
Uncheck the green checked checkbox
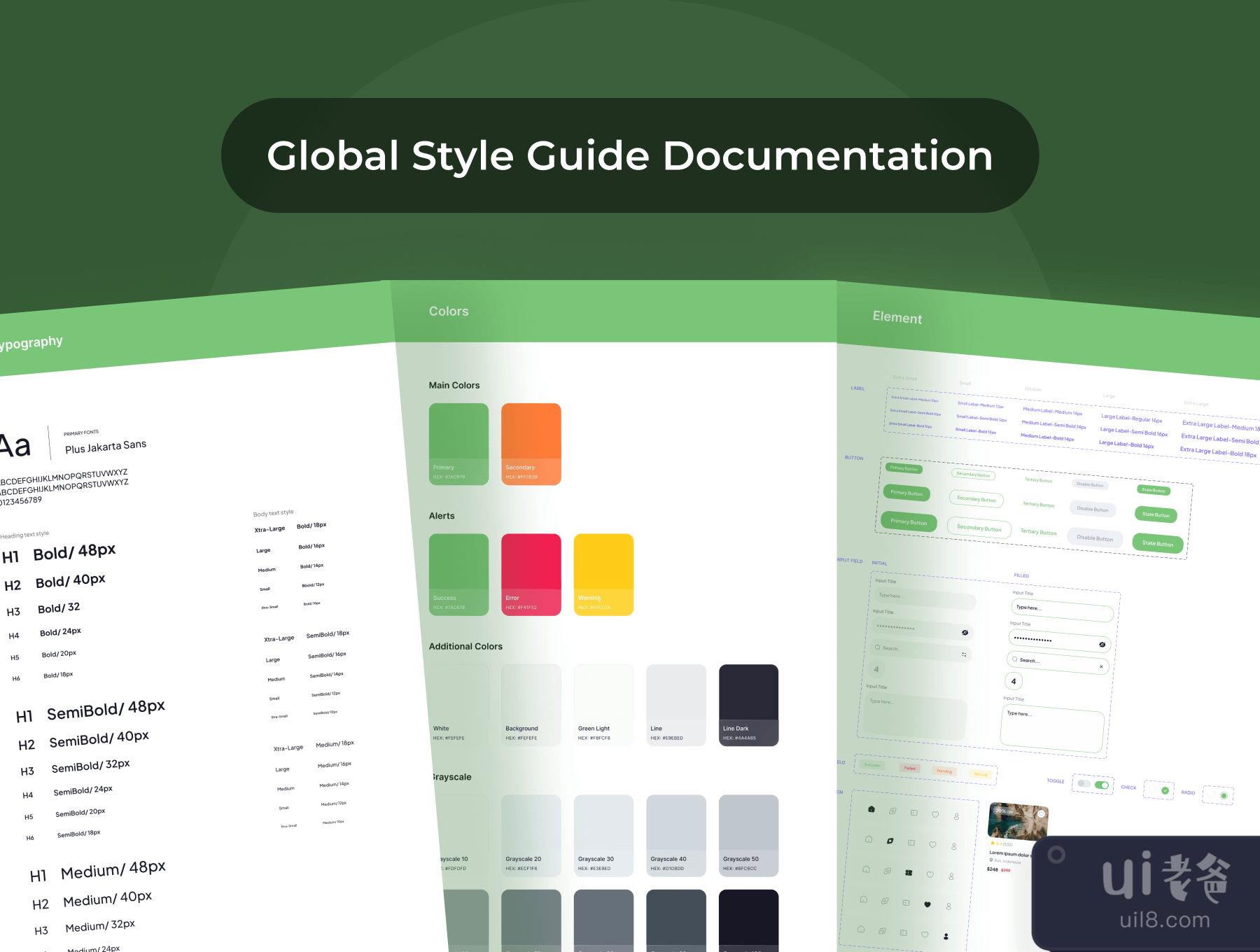click(1165, 790)
